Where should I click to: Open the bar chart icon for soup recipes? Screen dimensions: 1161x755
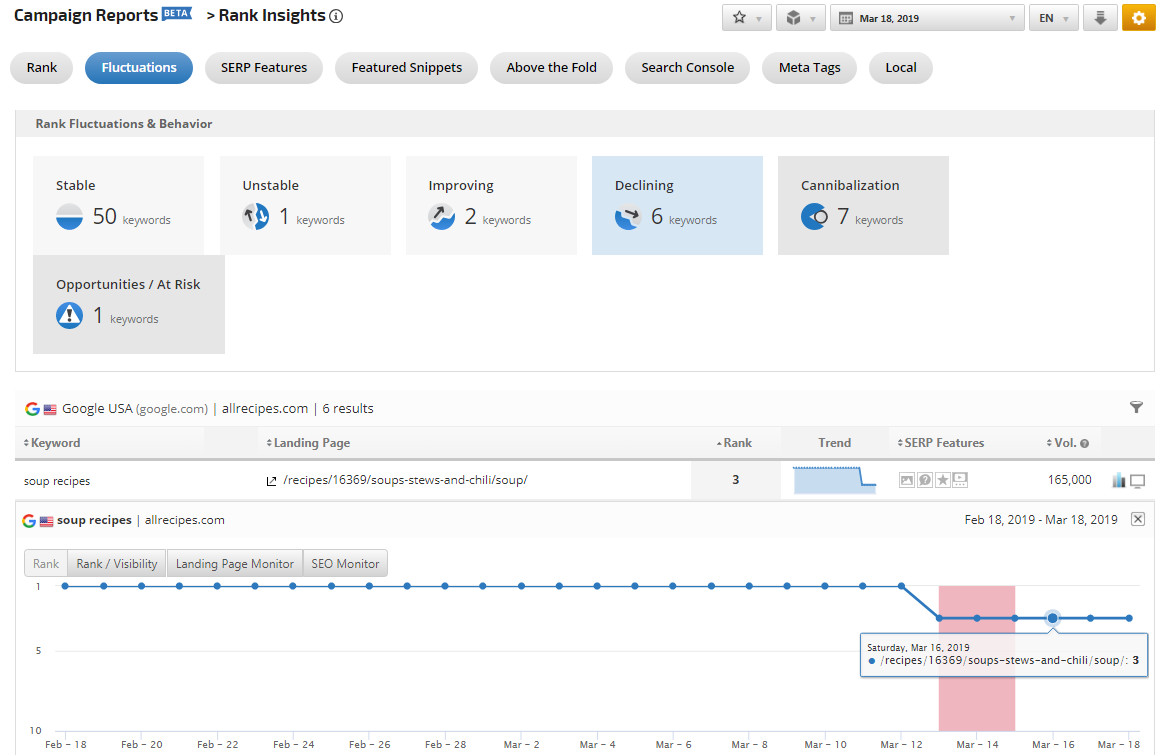pos(1119,481)
